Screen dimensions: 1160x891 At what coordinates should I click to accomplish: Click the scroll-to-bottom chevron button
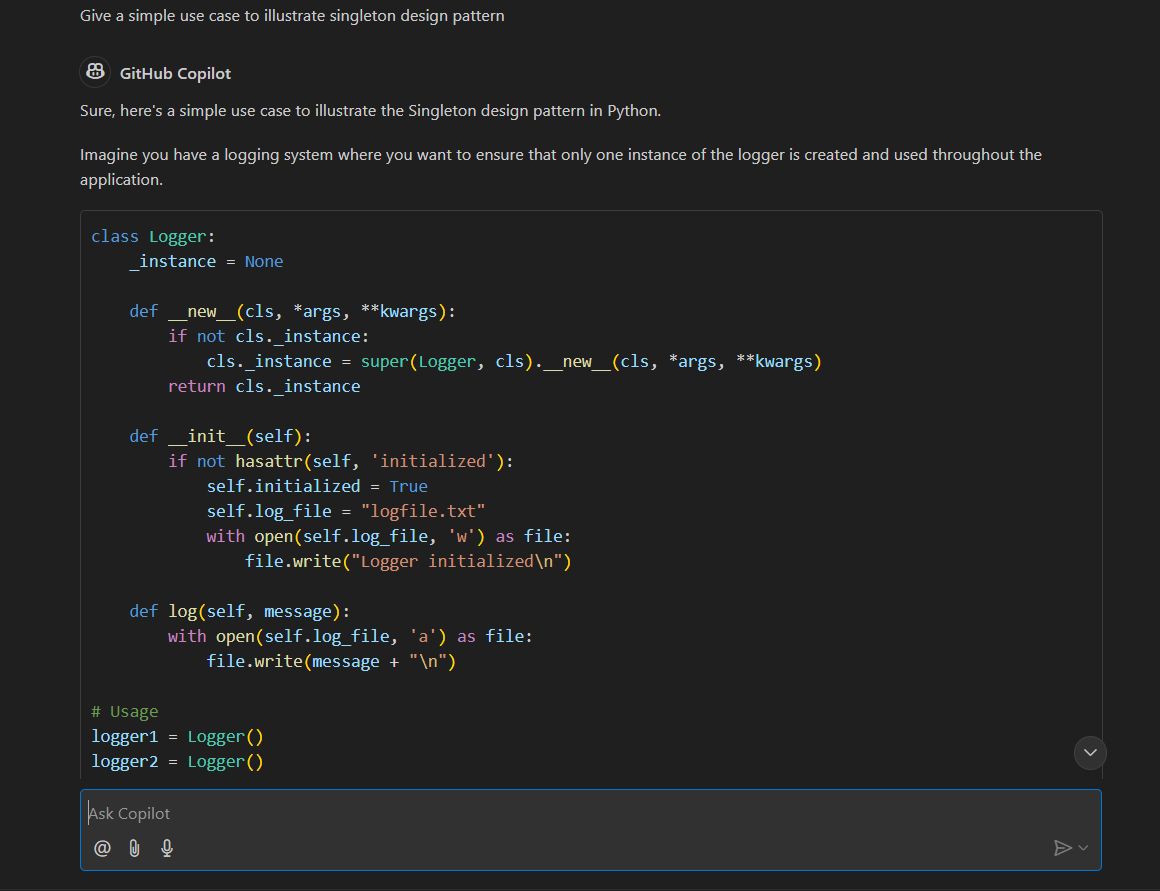click(x=1090, y=753)
